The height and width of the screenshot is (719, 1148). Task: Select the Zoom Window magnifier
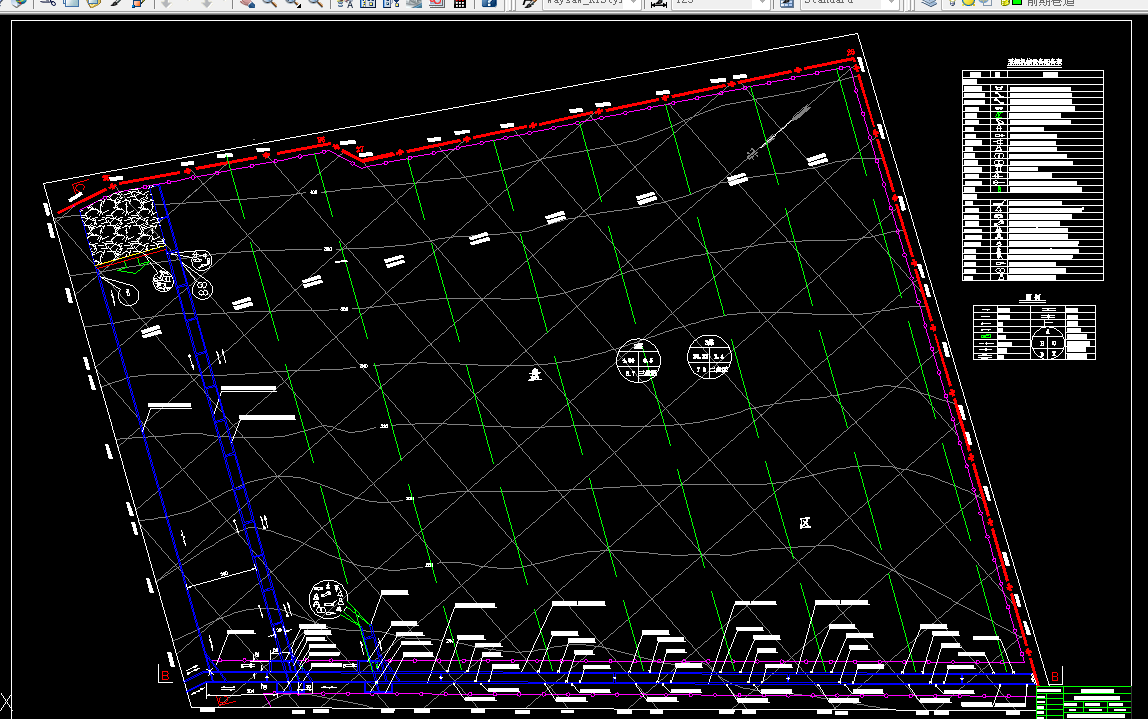[x=293, y=3]
